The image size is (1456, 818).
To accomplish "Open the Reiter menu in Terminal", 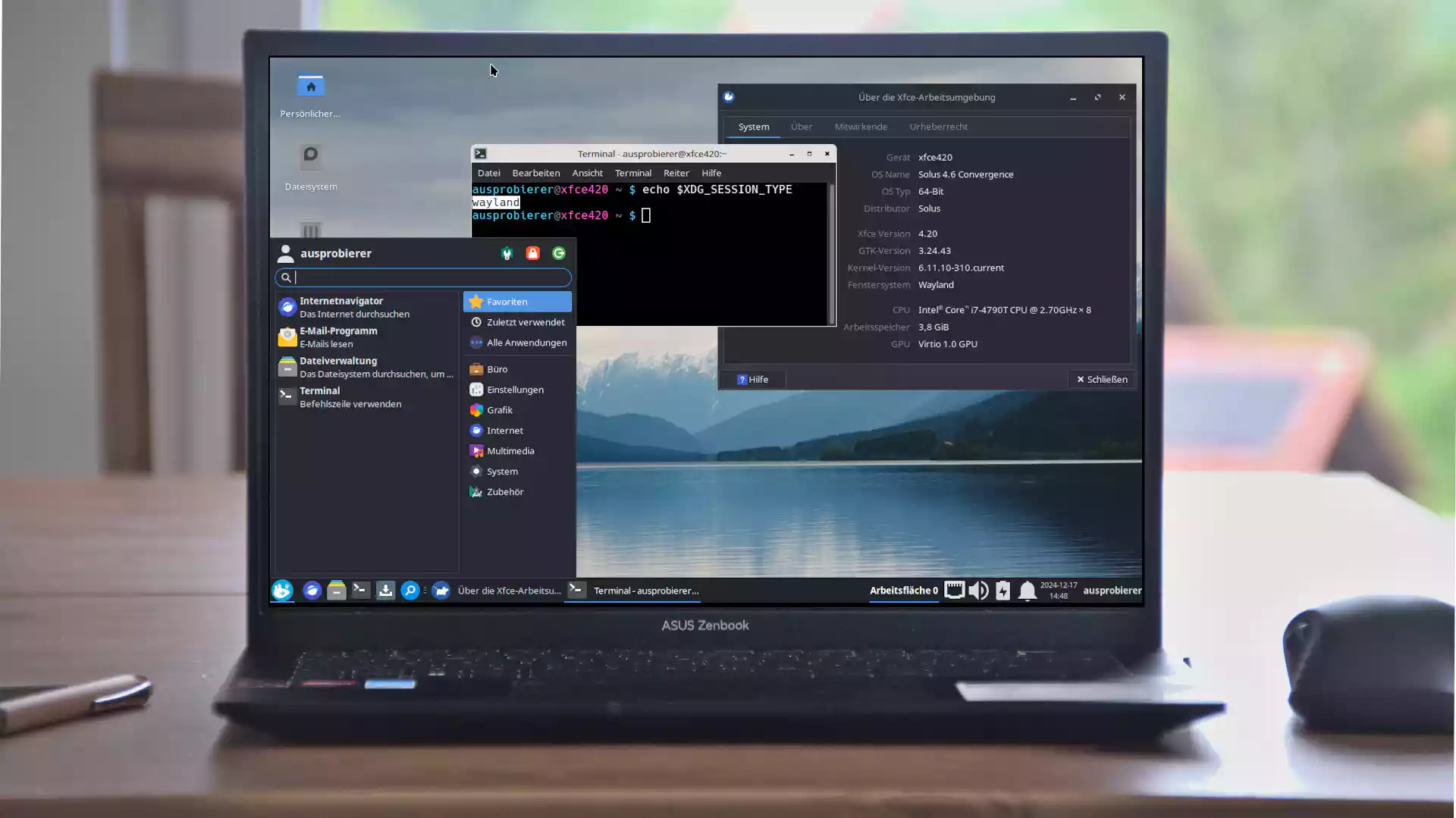I will [x=676, y=173].
